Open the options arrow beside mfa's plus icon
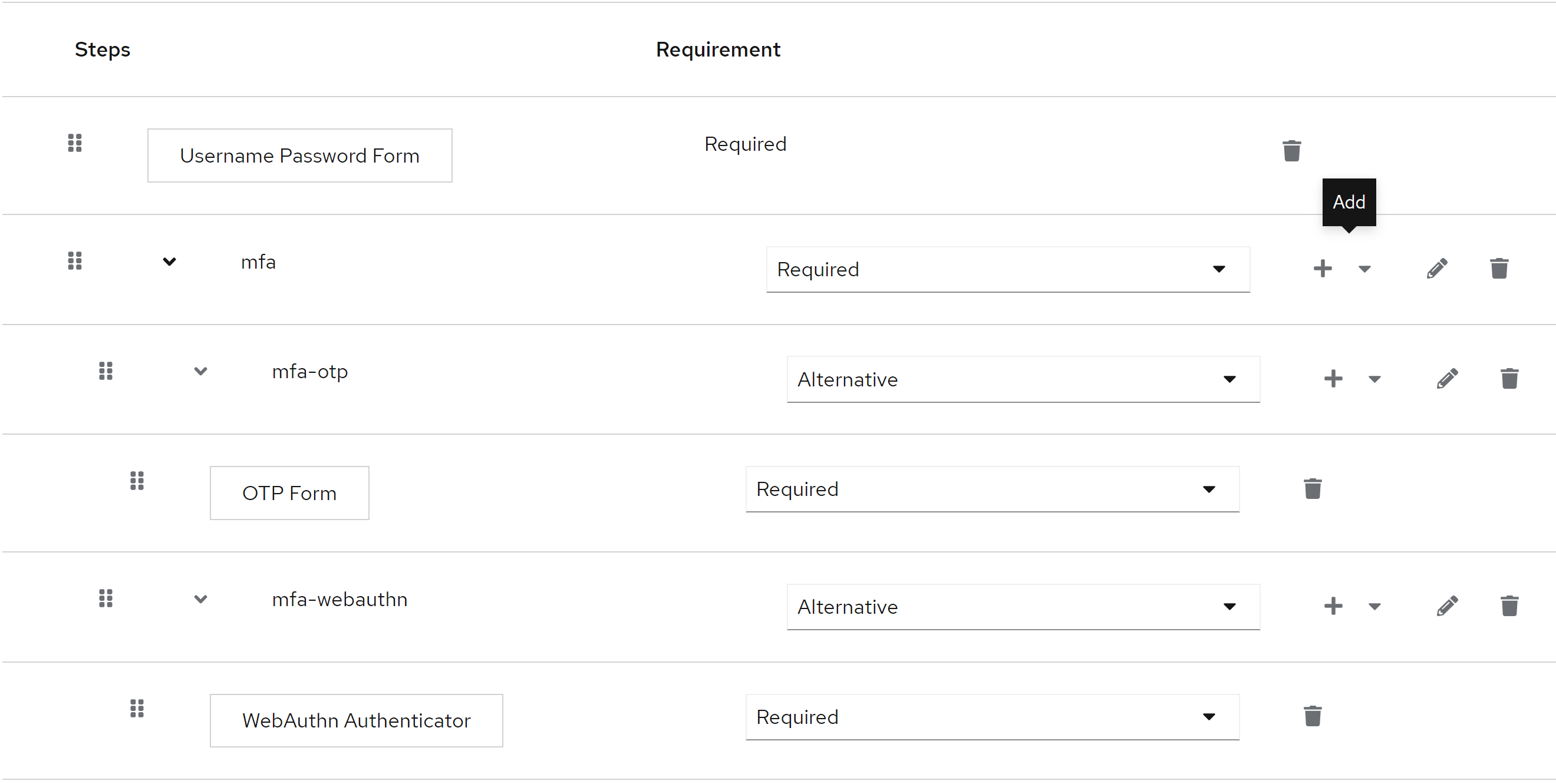The height and width of the screenshot is (784, 1556). [x=1364, y=269]
